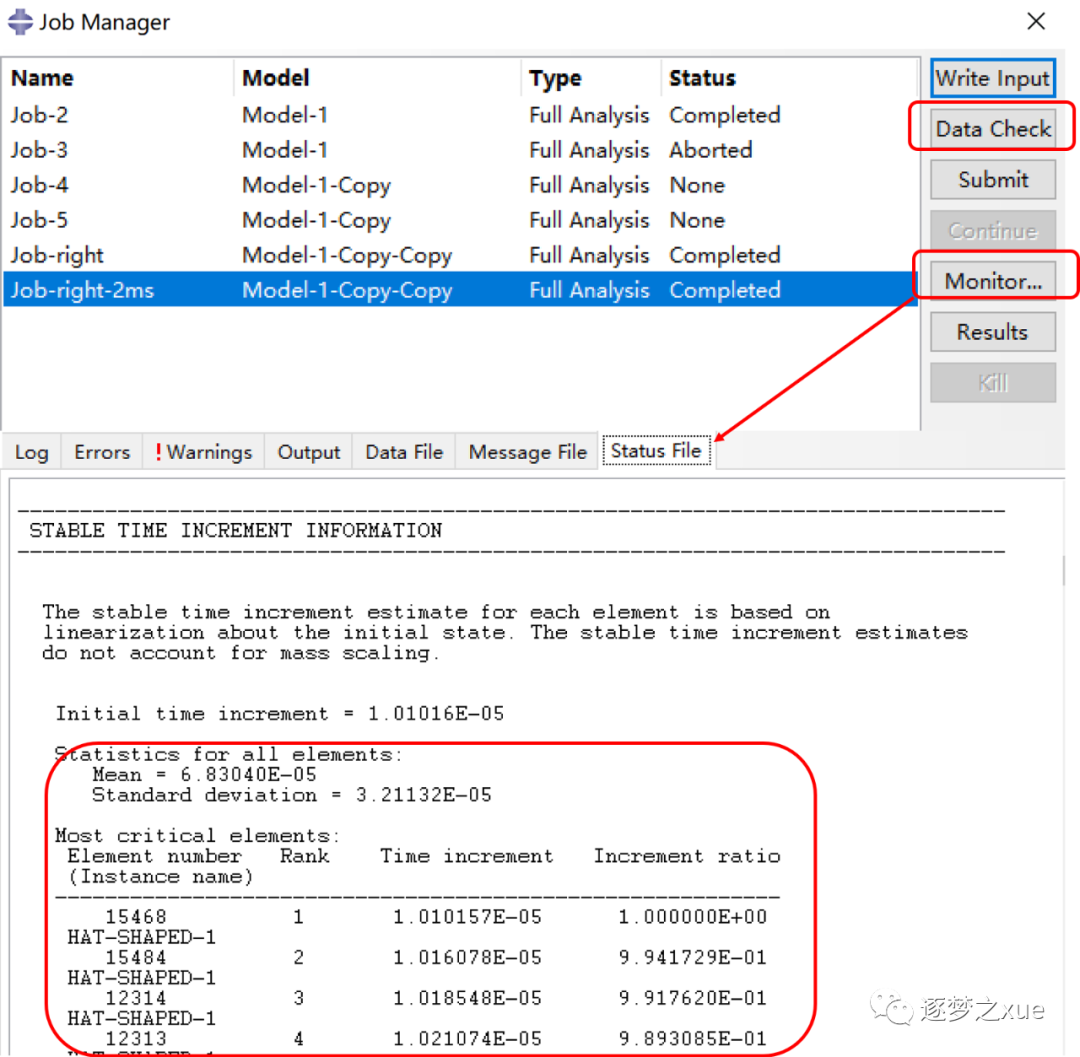Click element number 15468
The width and height of the screenshot is (1080, 1057).
click(136, 917)
